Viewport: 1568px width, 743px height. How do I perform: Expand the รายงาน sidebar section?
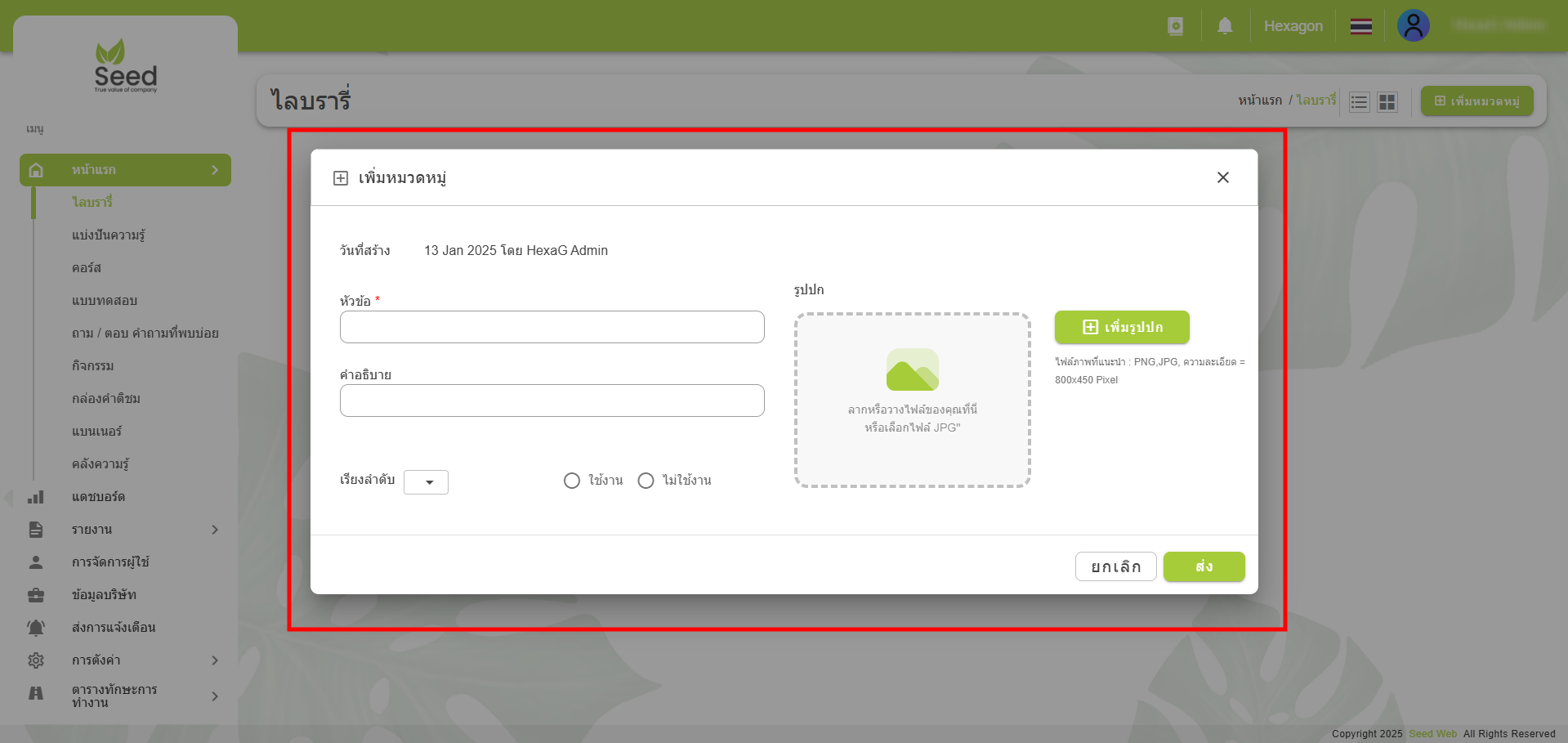pyautogui.click(x=216, y=529)
